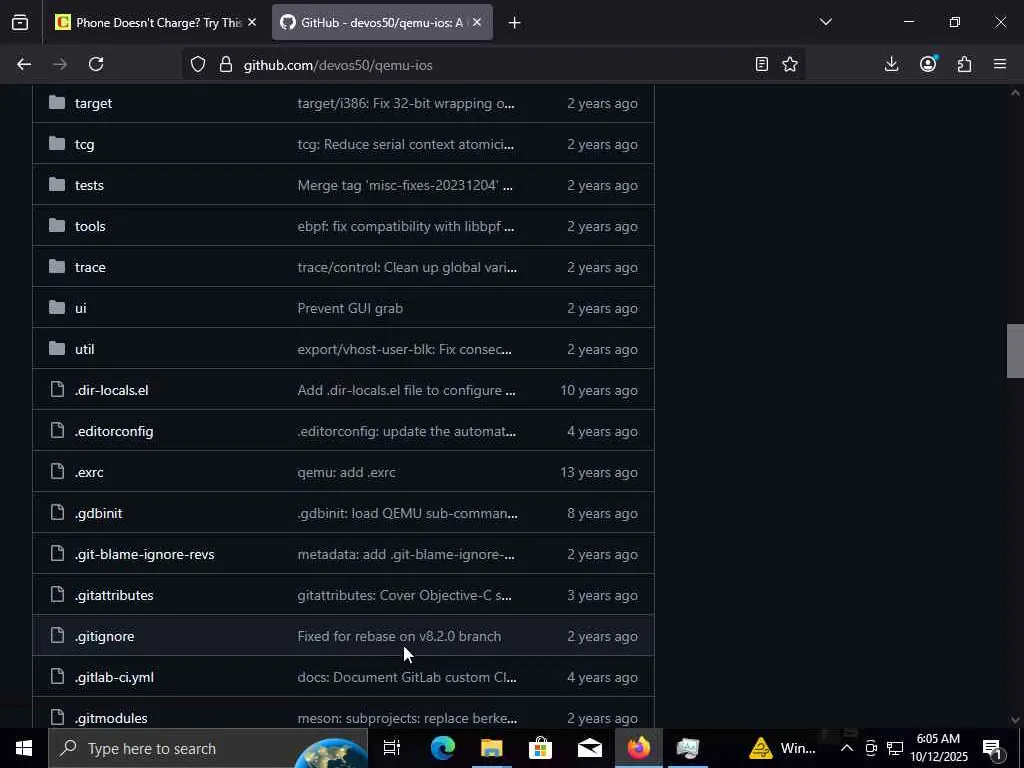
Task: Click the .gitignore file icon
Action: click(57, 635)
